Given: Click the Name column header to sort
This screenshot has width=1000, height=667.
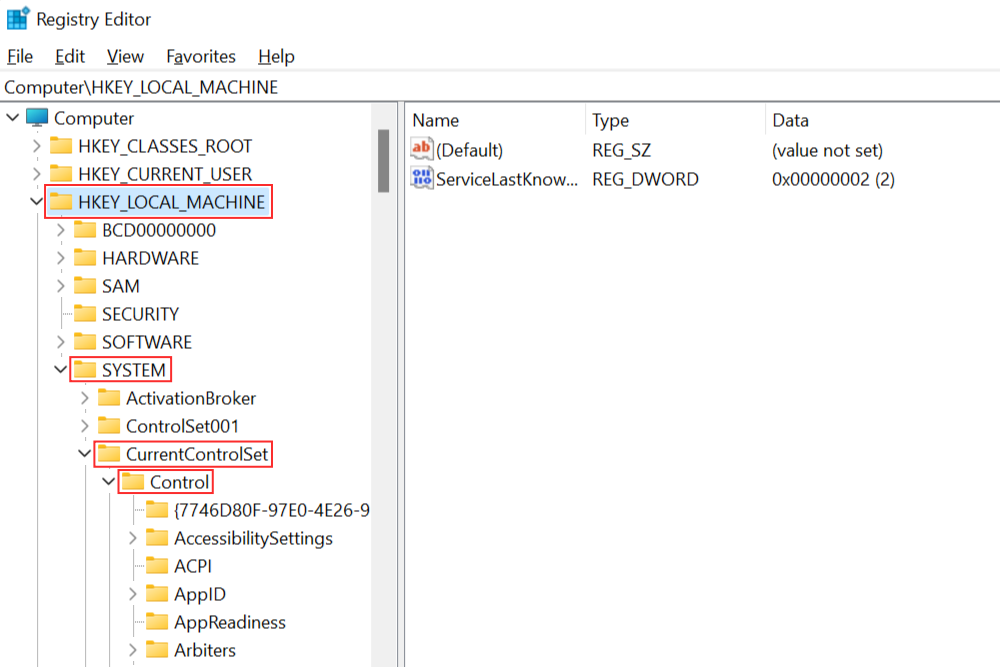Looking at the screenshot, I should (435, 120).
